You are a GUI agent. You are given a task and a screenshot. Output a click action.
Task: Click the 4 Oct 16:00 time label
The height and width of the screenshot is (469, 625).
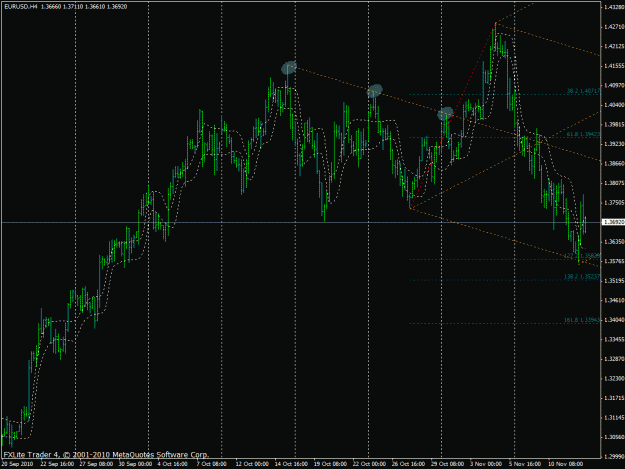click(173, 464)
